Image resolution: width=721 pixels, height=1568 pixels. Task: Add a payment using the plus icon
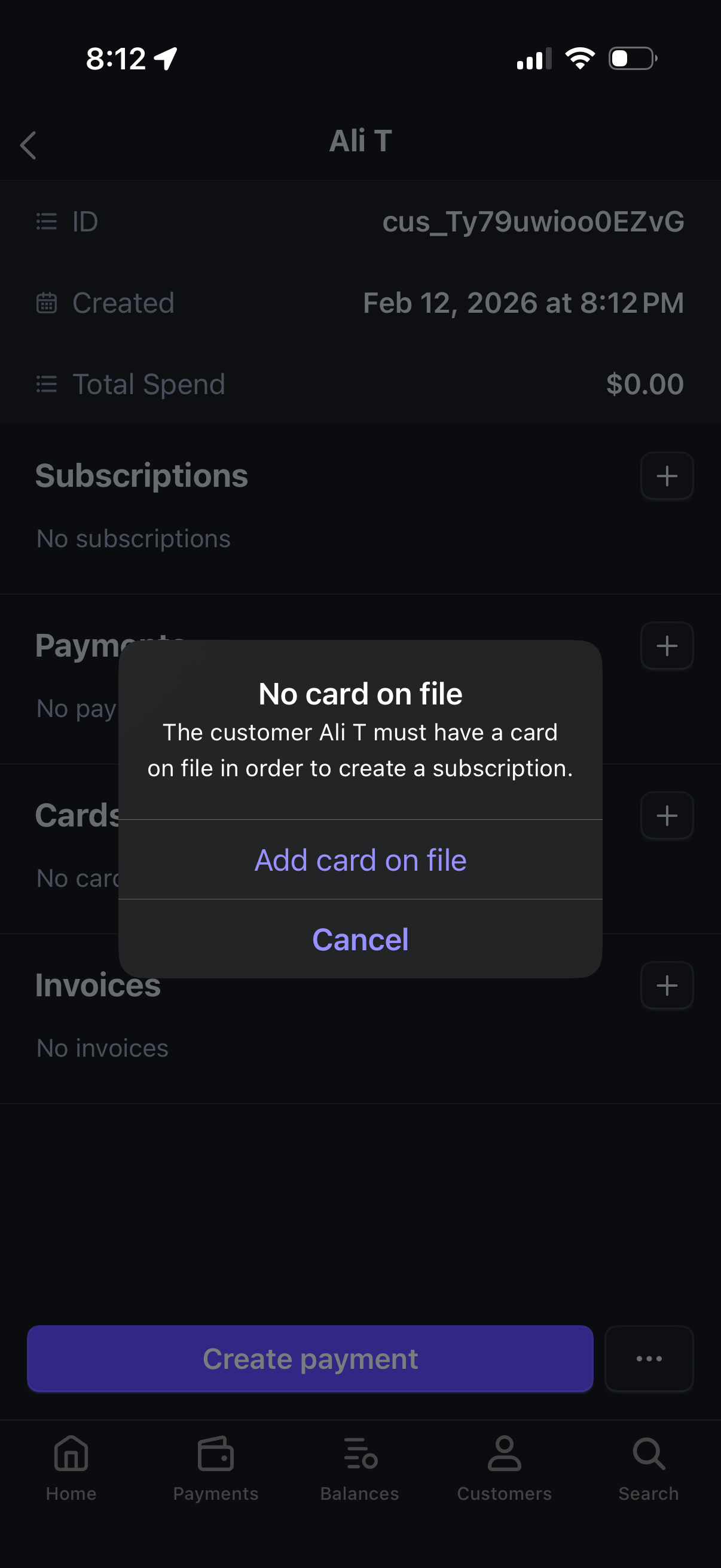click(x=666, y=646)
